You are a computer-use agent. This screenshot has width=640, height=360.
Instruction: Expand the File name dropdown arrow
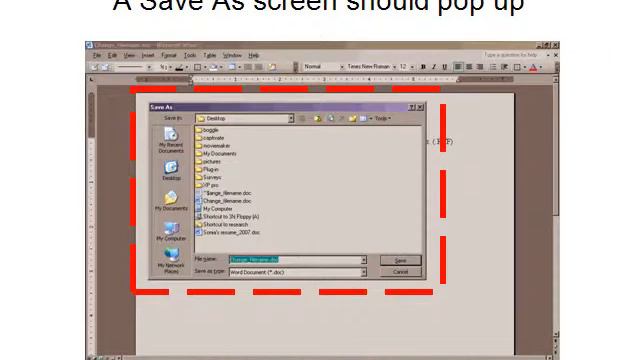pyautogui.click(x=363, y=260)
